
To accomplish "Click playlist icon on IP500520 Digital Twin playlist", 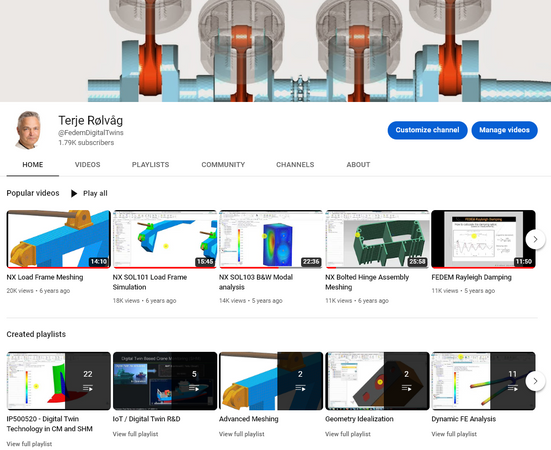I will 88,388.
